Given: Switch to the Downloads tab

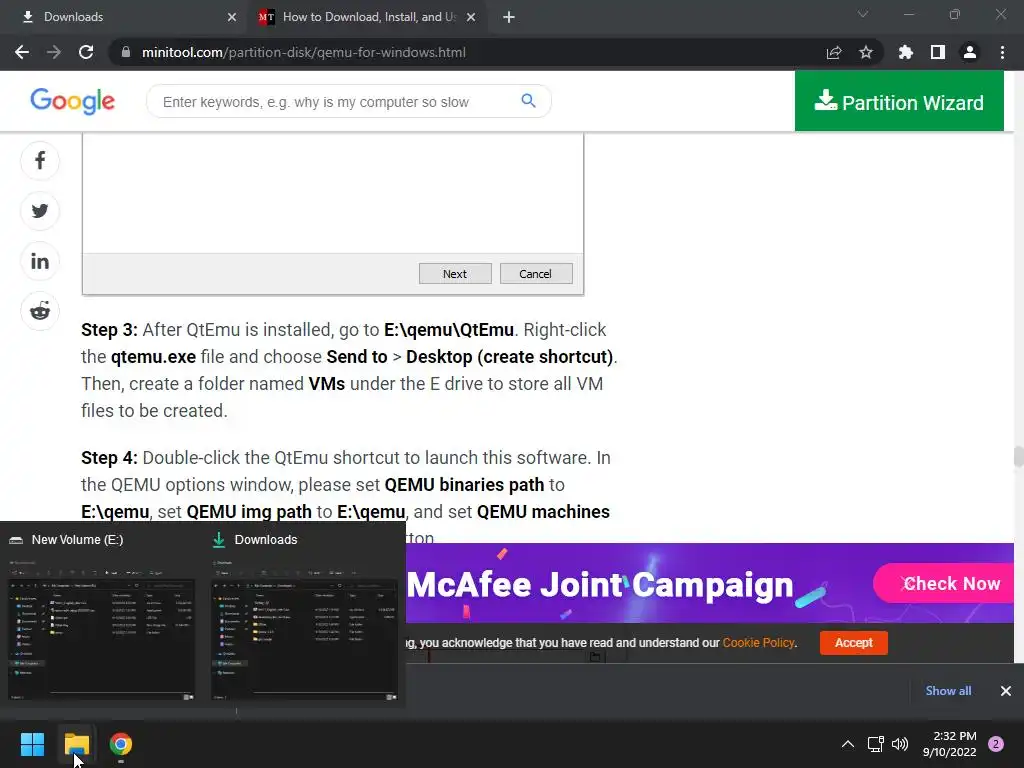Looking at the screenshot, I should click(x=124, y=17).
